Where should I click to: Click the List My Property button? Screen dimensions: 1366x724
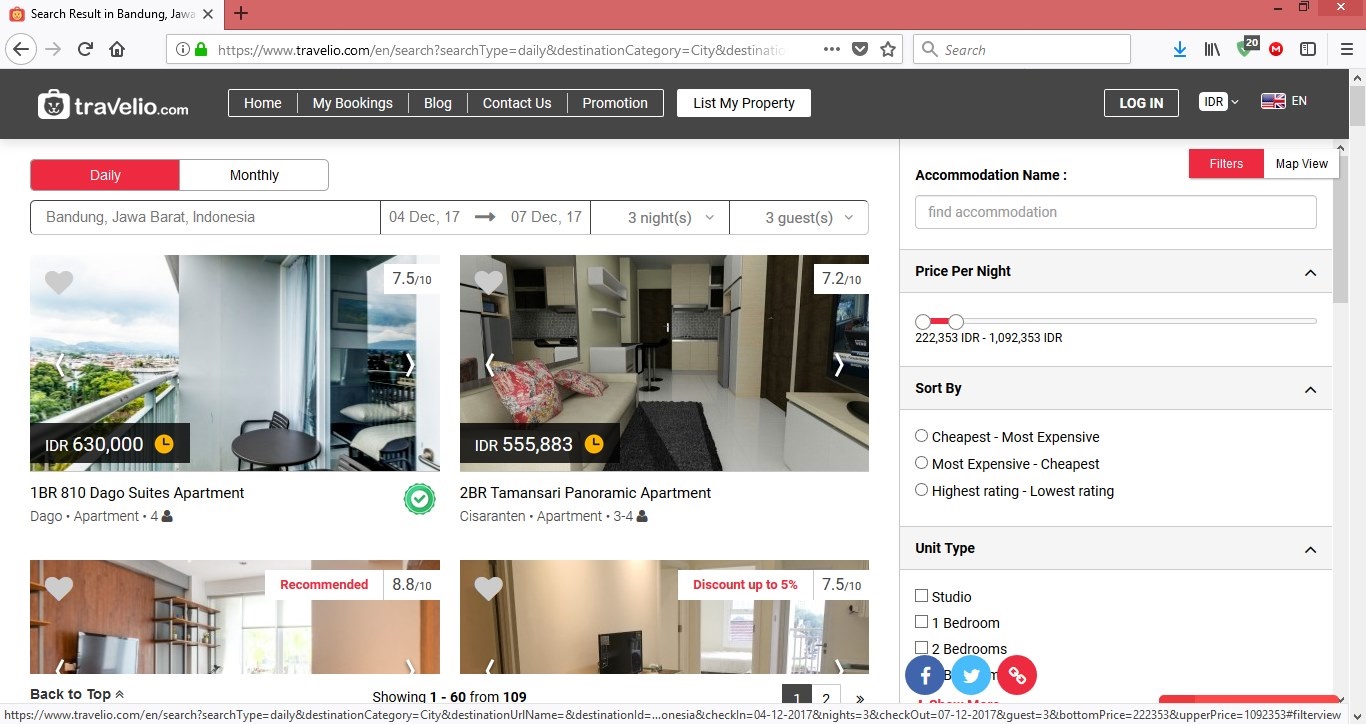coord(743,103)
